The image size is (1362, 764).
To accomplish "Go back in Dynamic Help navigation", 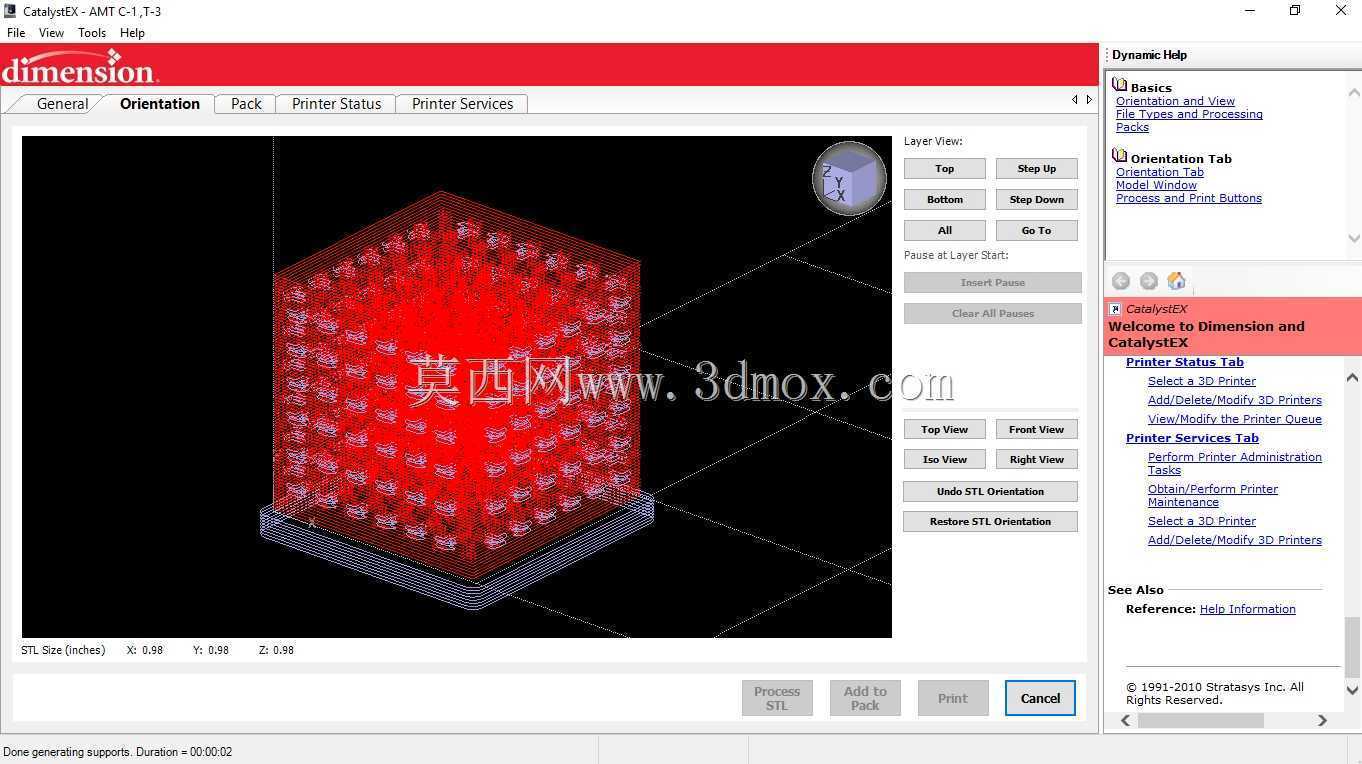I will click(1121, 281).
